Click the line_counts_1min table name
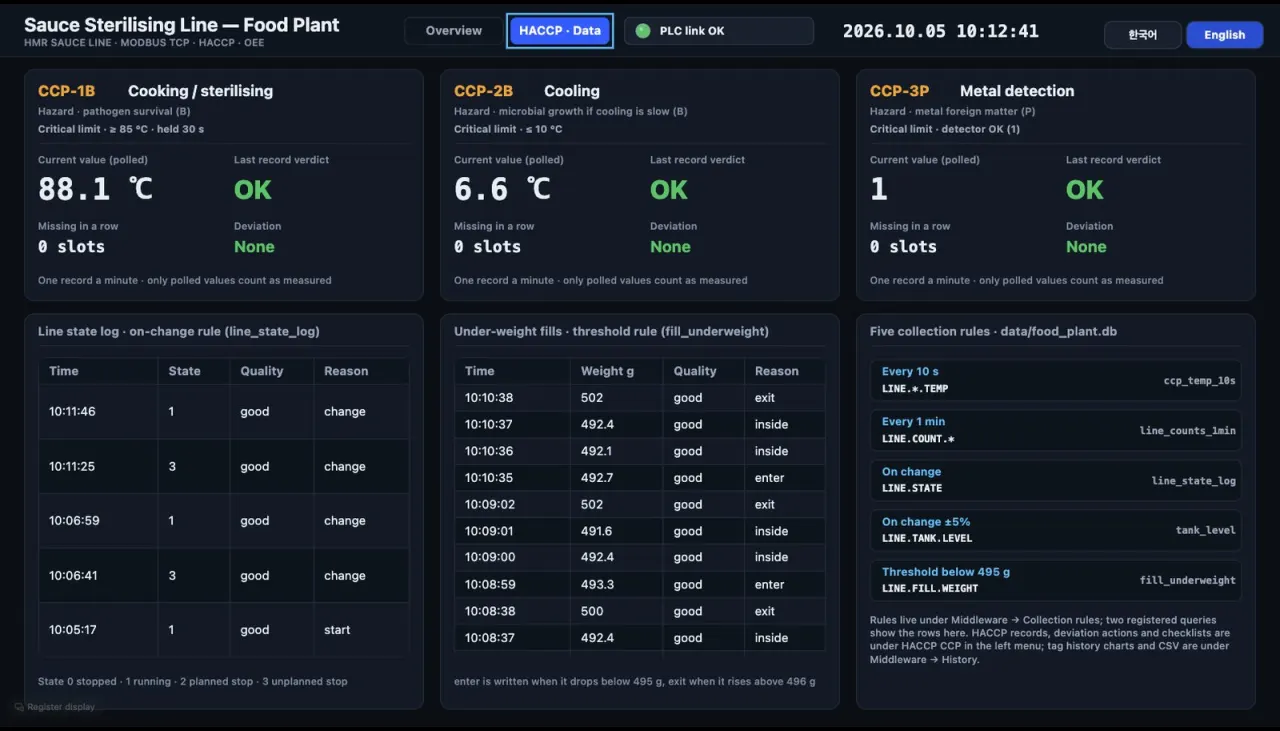Screen dimensions: 1280x731 (x=1187, y=431)
